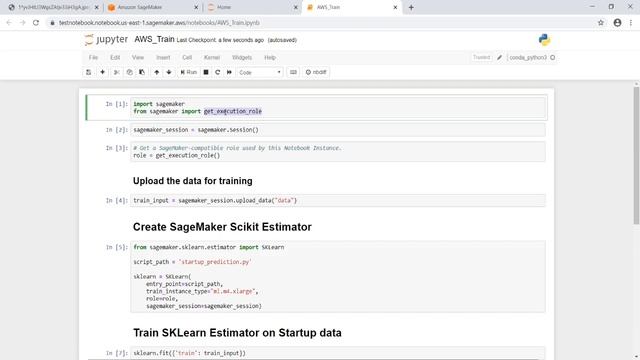640x360 pixels.
Task: Move selected cell up with arrow icon
Action: tap(156, 72)
